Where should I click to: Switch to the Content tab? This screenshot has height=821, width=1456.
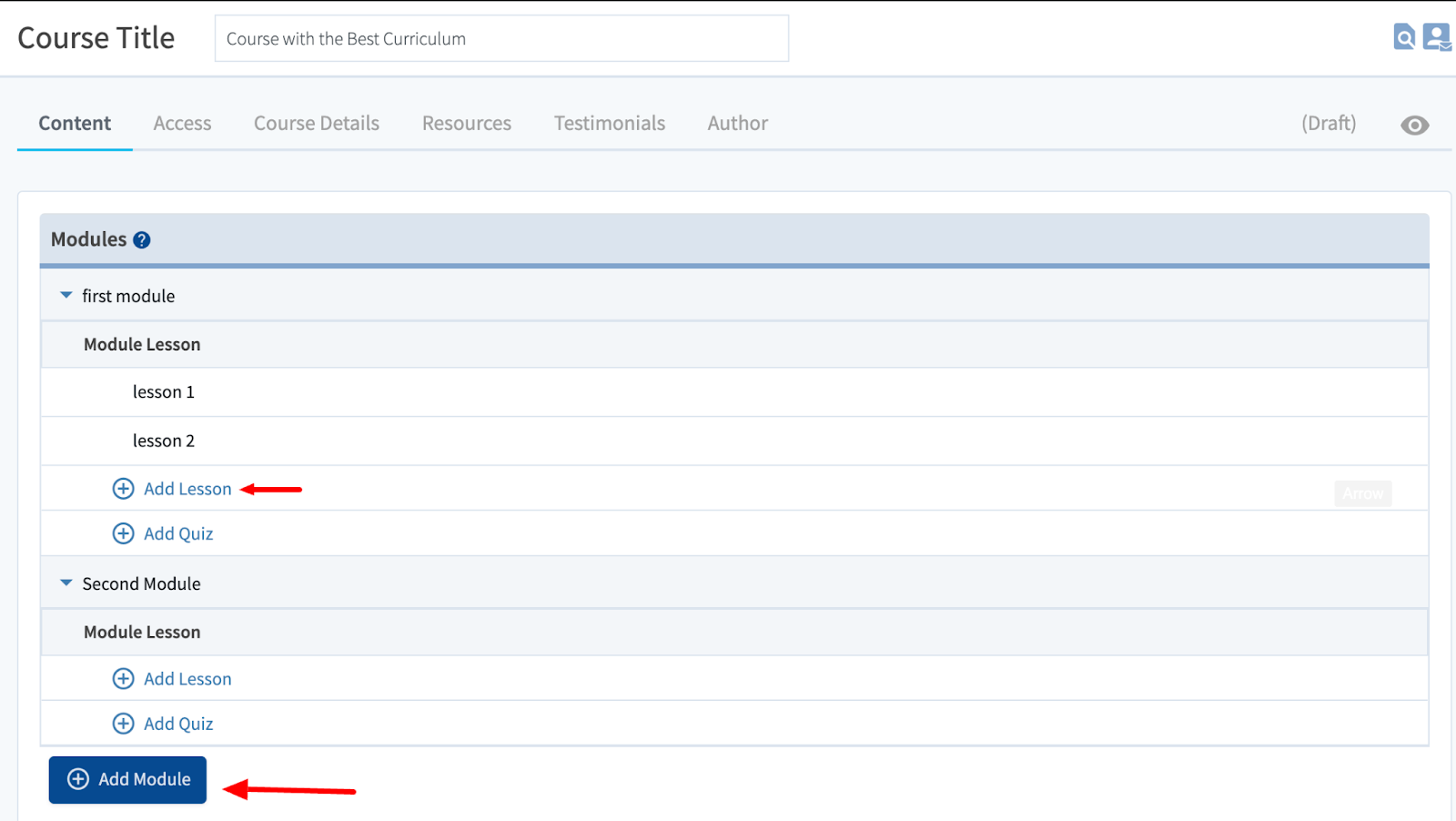(75, 124)
